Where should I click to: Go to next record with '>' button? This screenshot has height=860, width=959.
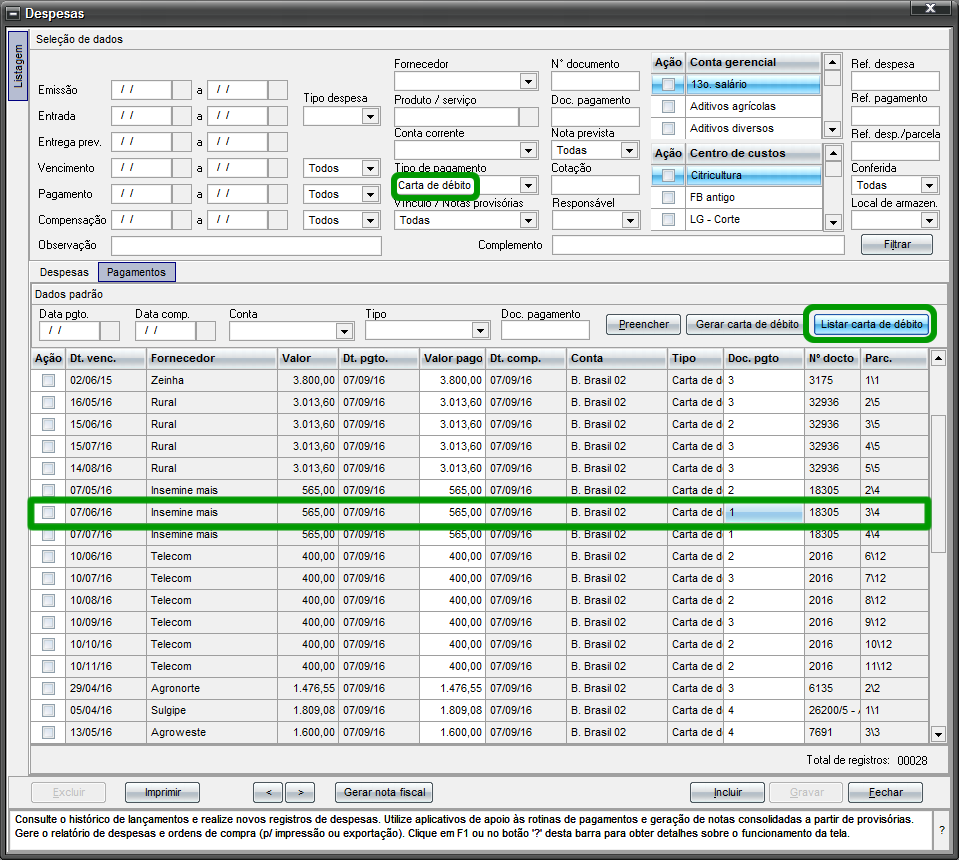(300, 792)
